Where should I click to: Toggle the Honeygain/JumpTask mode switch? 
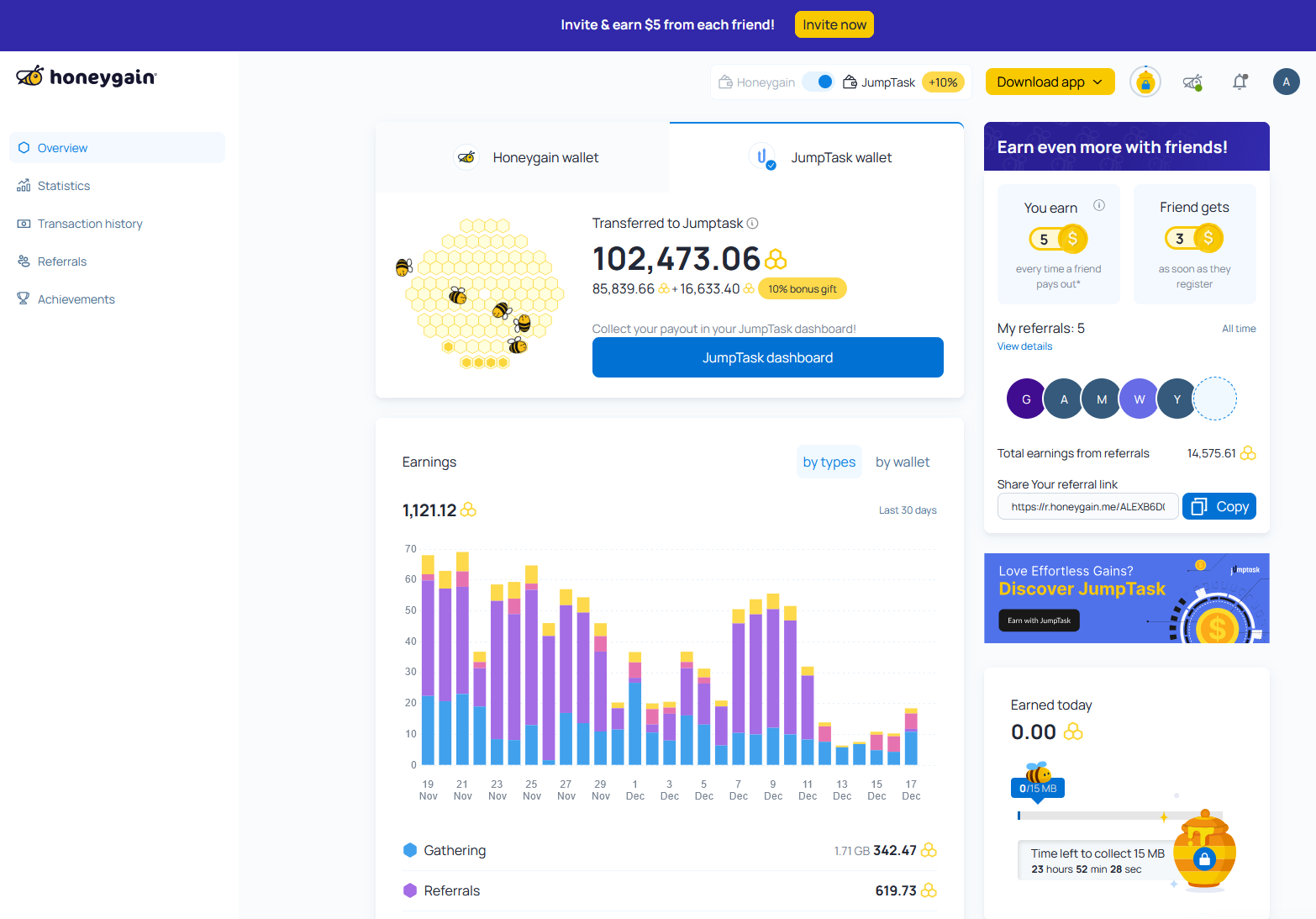[x=818, y=82]
